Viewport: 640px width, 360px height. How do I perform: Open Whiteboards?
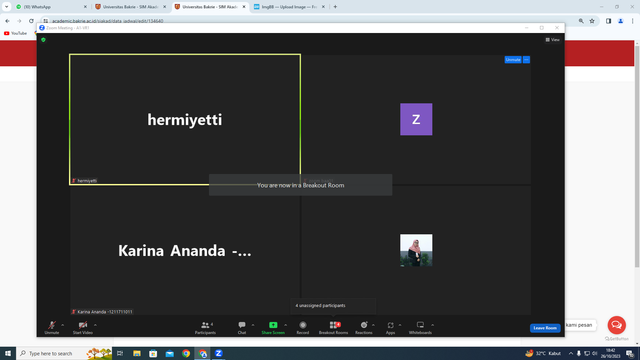click(x=420, y=327)
